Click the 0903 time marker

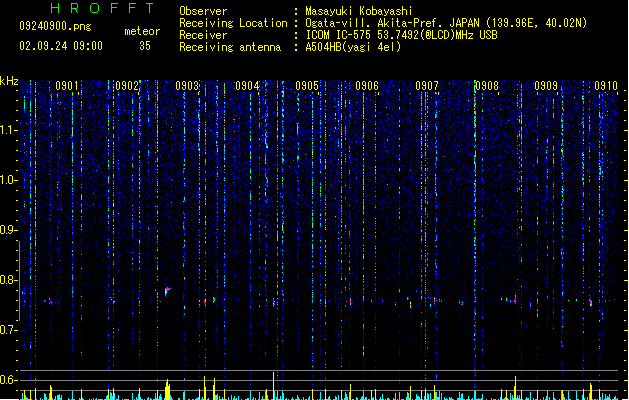tap(187, 86)
